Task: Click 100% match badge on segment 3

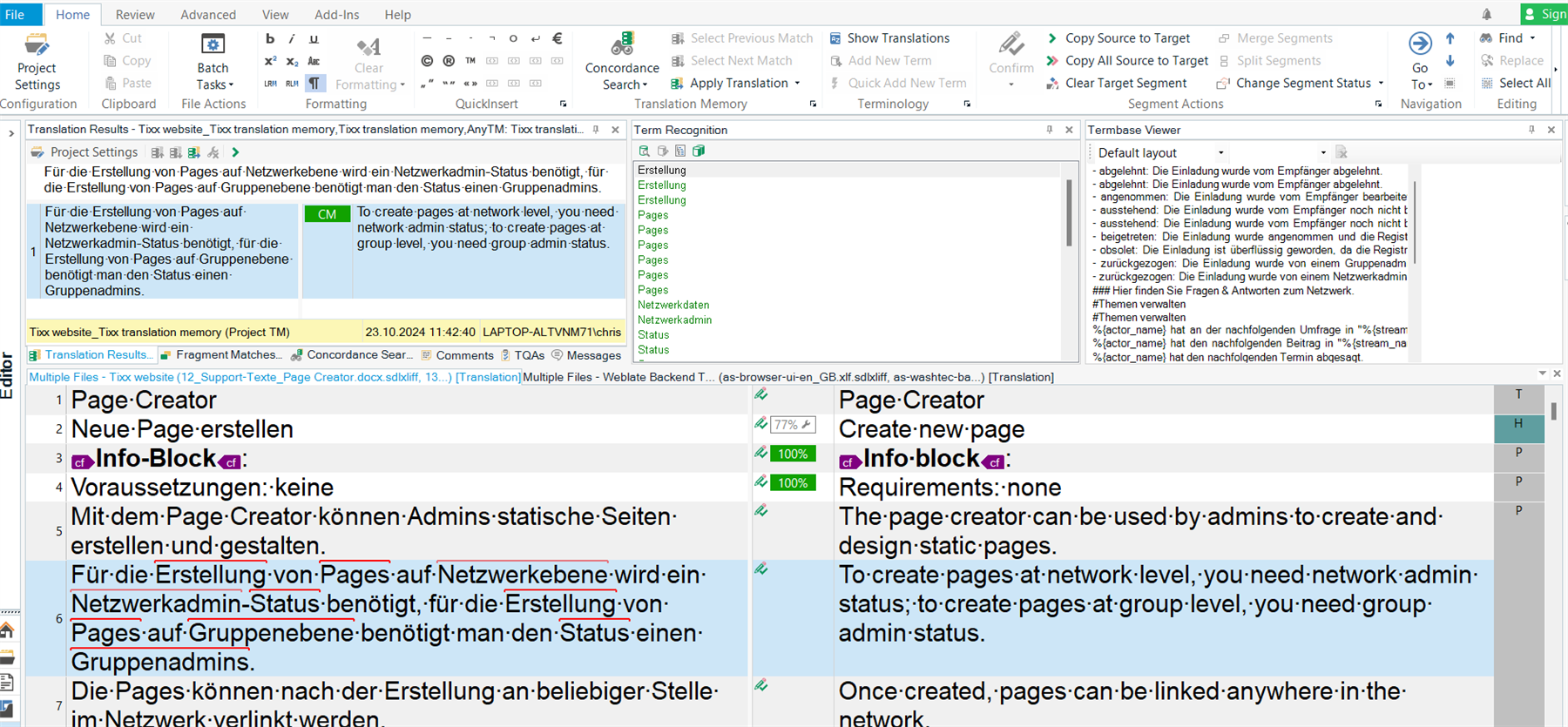Action: (793, 454)
